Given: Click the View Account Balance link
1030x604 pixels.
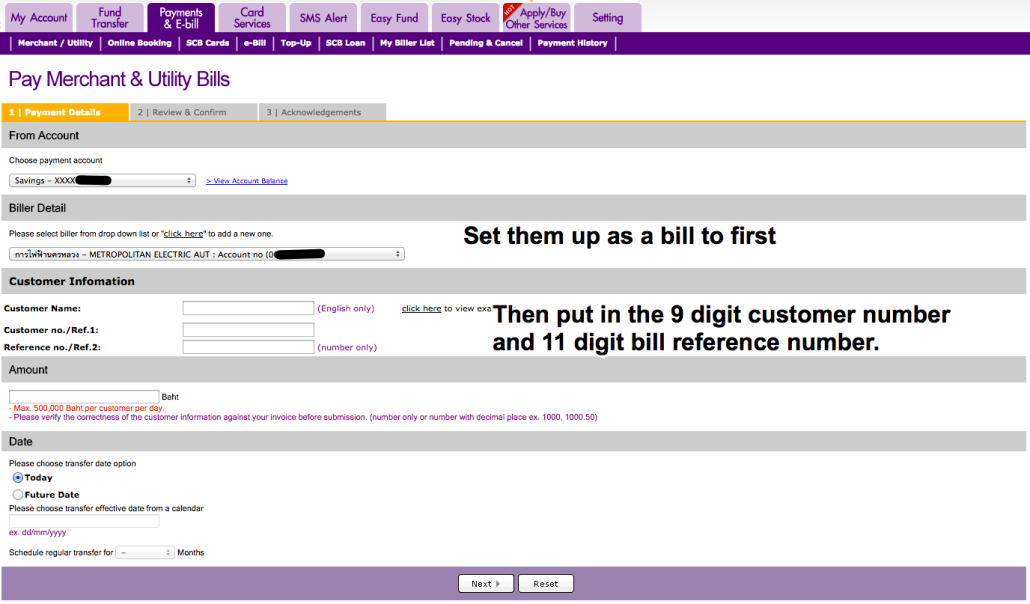Looking at the screenshot, I should pos(246,181).
